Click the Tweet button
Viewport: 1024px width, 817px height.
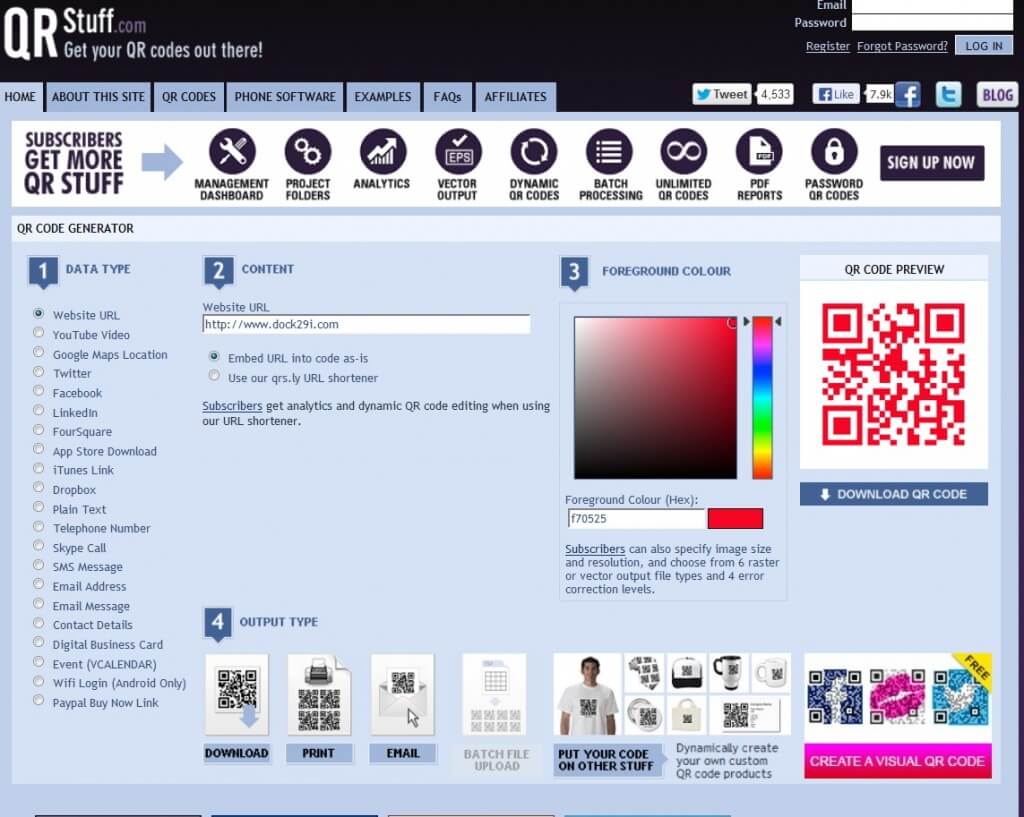coord(722,94)
